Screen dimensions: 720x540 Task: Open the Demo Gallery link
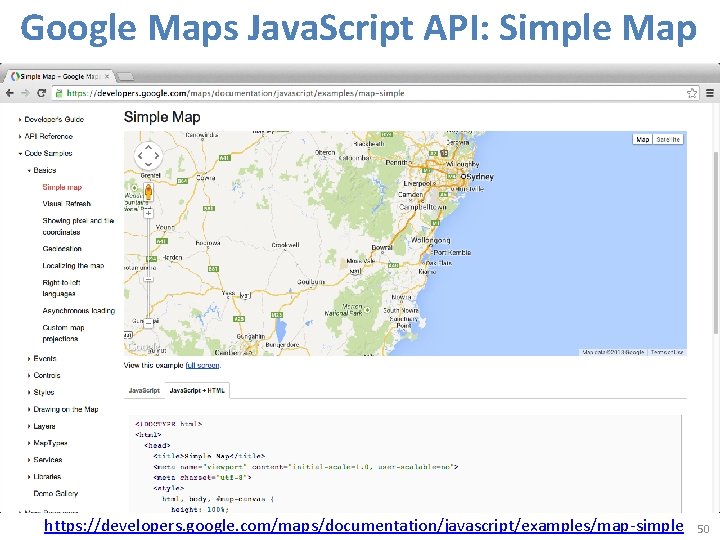click(x=56, y=494)
